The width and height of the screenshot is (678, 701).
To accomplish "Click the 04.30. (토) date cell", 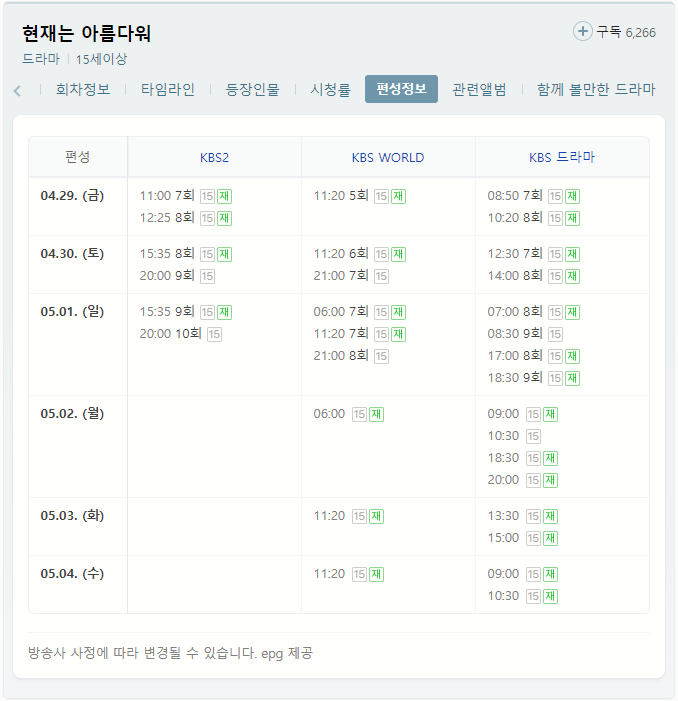I will coord(72,253).
